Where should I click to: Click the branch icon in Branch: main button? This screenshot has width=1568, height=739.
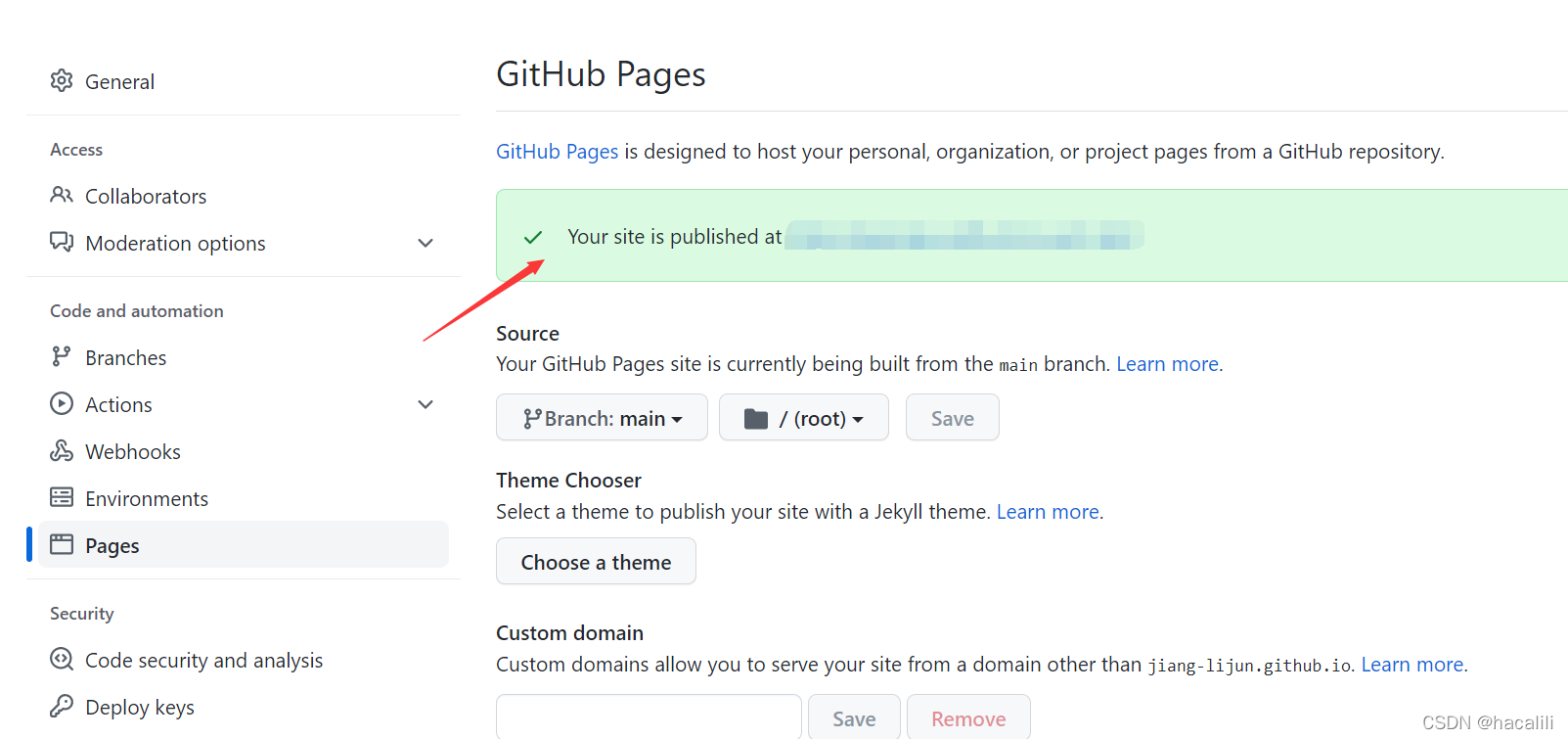point(532,419)
